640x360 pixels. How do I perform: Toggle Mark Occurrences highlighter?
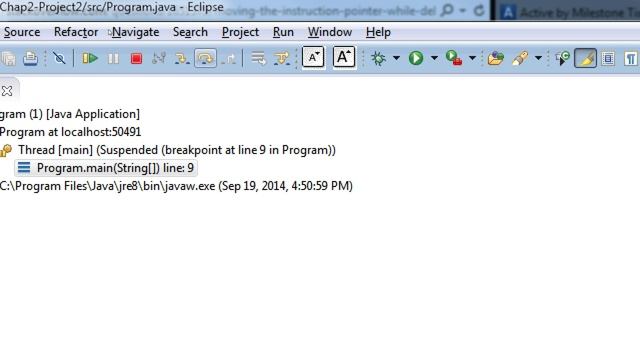click(x=585, y=58)
